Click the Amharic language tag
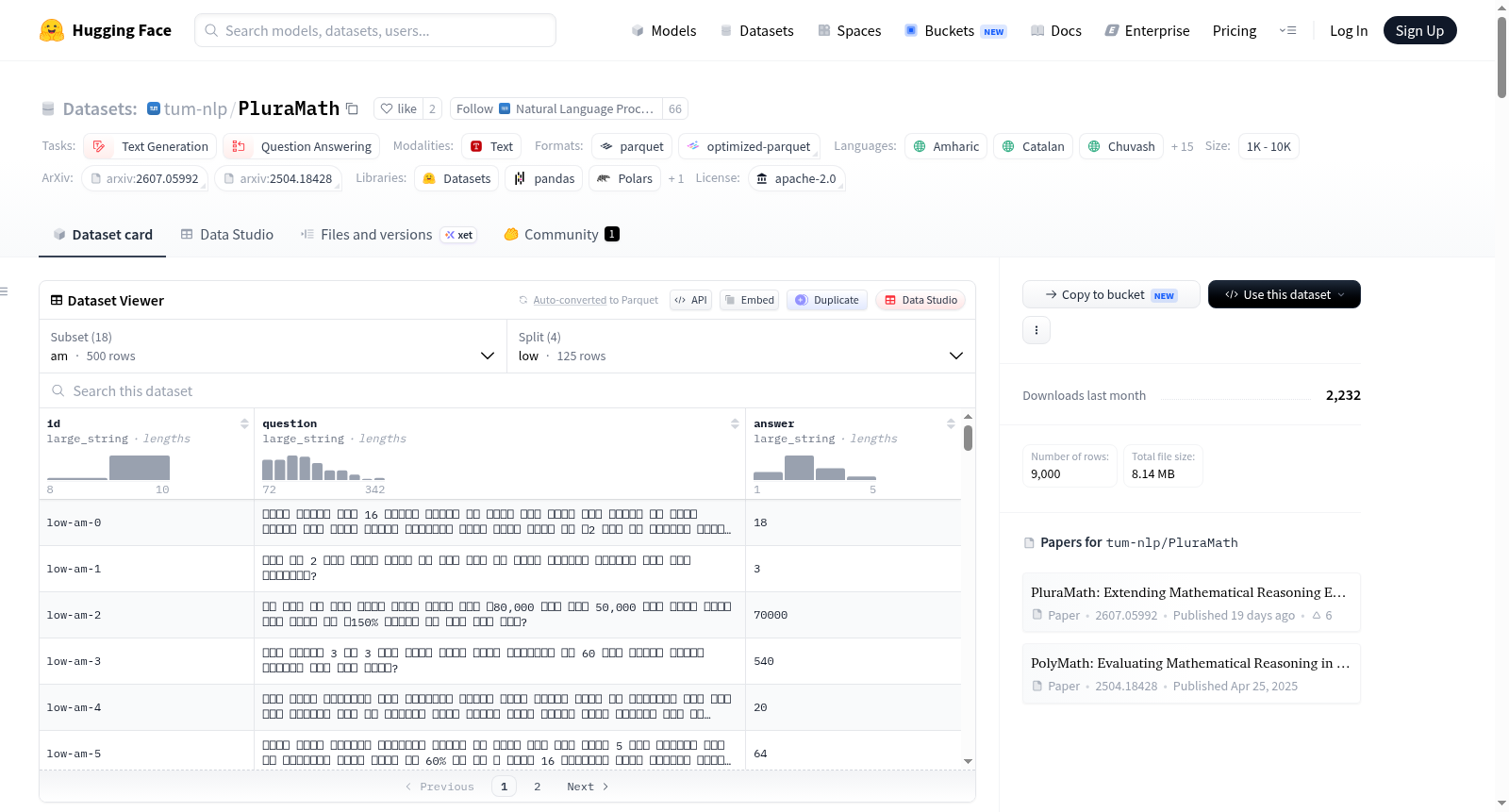The height and width of the screenshot is (812, 1509). pos(947,146)
